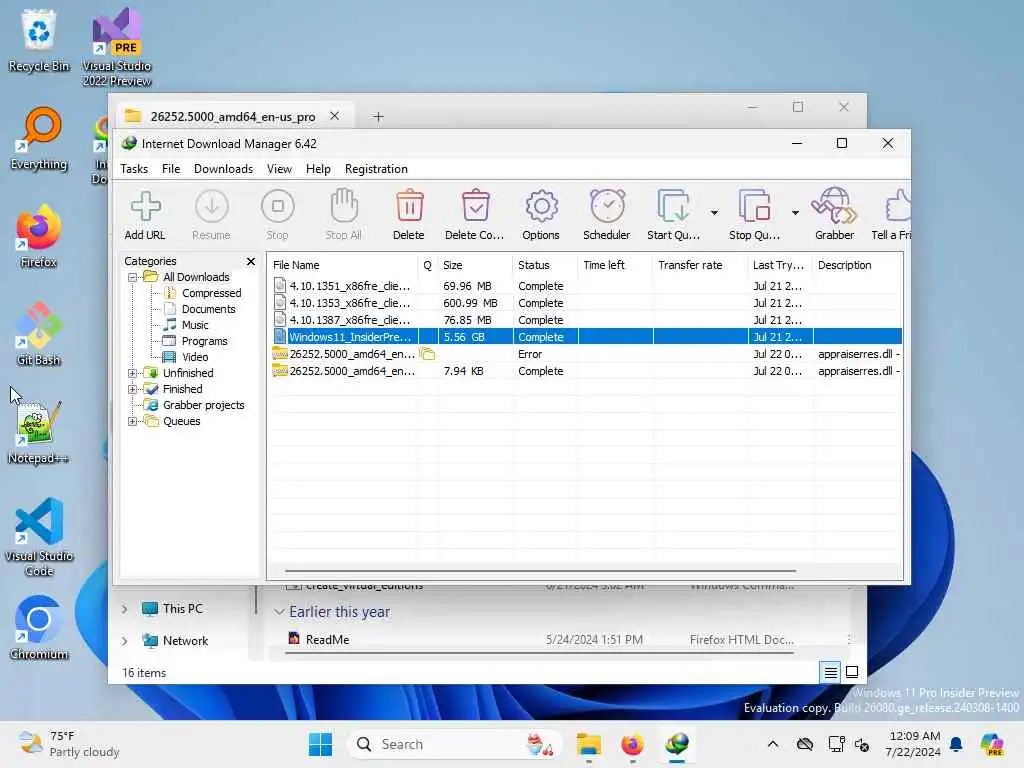
Task: Select the 26252.5000 row sized 7.94 KB
Action: 586,371
